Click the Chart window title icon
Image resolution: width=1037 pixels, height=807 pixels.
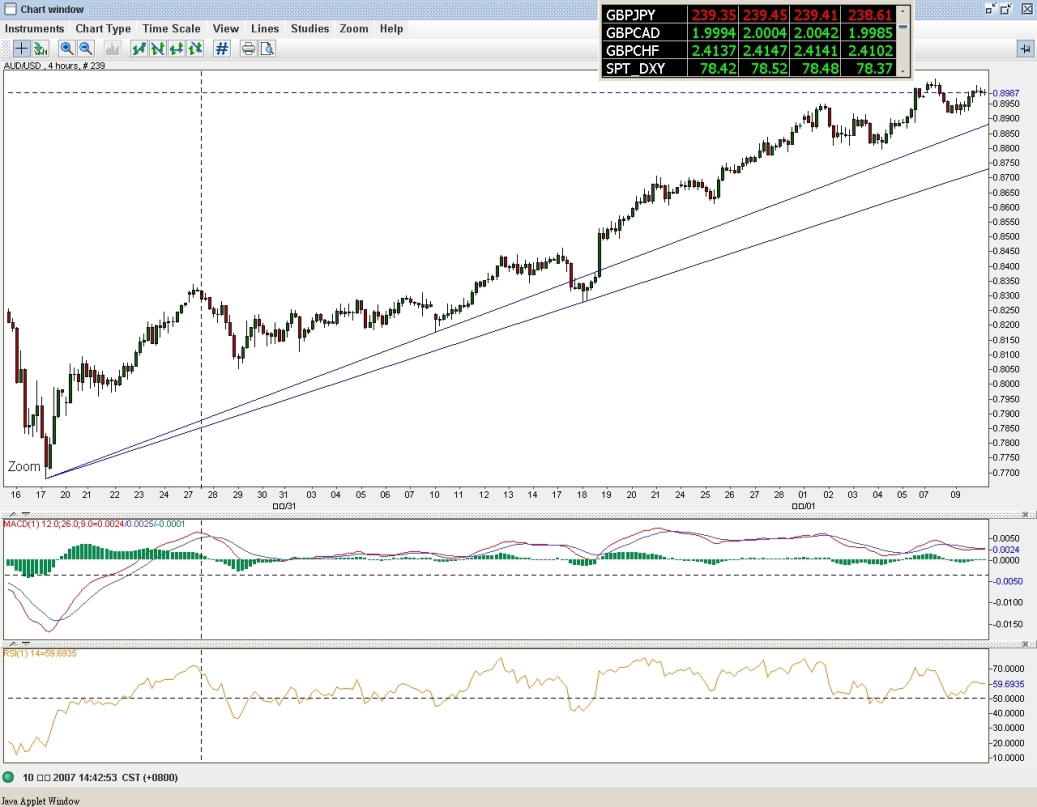[x=10, y=9]
